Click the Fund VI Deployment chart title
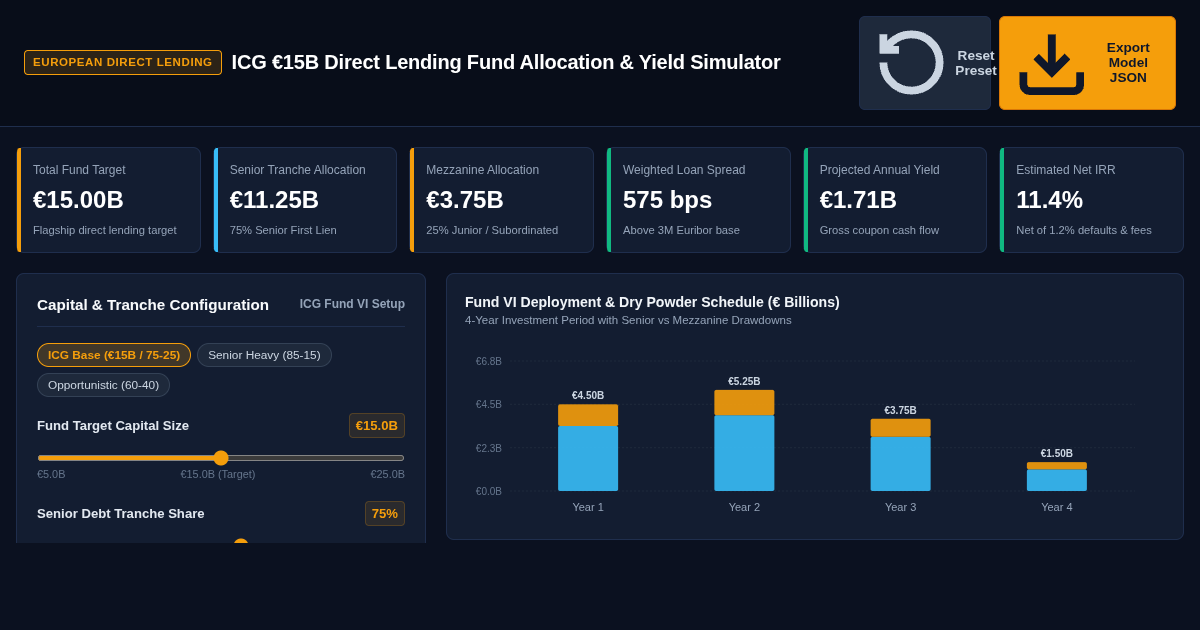The image size is (1200, 630). [652, 302]
